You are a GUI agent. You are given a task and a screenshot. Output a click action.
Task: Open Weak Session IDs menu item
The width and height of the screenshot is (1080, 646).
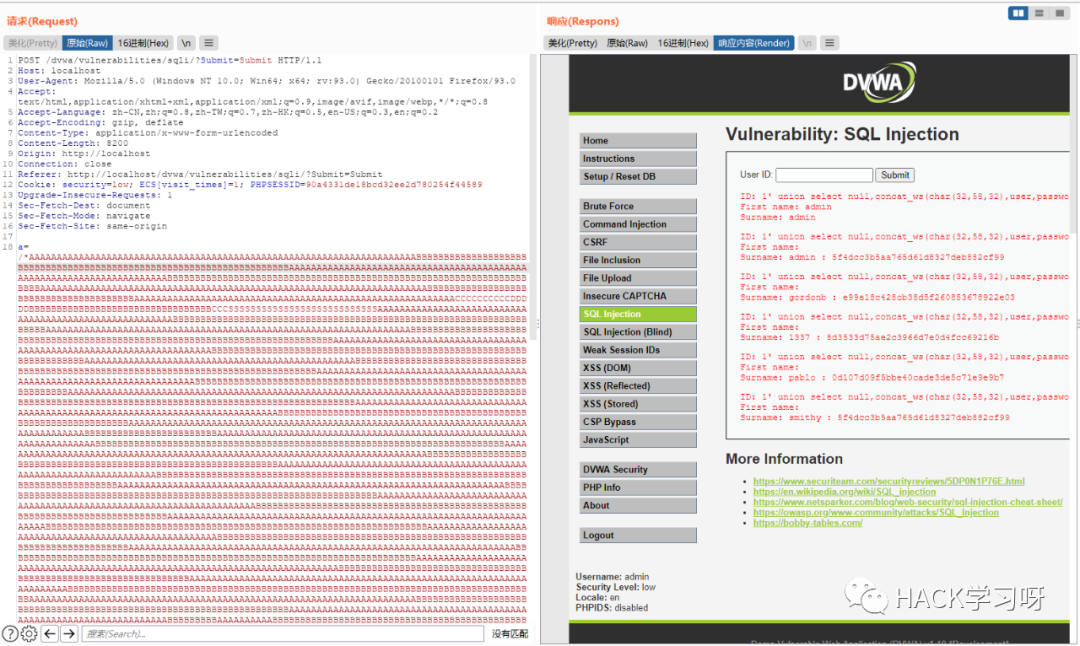(638, 350)
